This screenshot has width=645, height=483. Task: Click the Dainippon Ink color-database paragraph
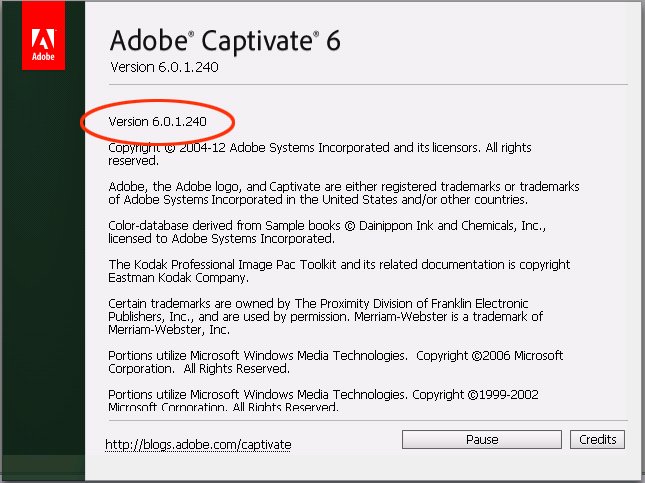coord(327,232)
